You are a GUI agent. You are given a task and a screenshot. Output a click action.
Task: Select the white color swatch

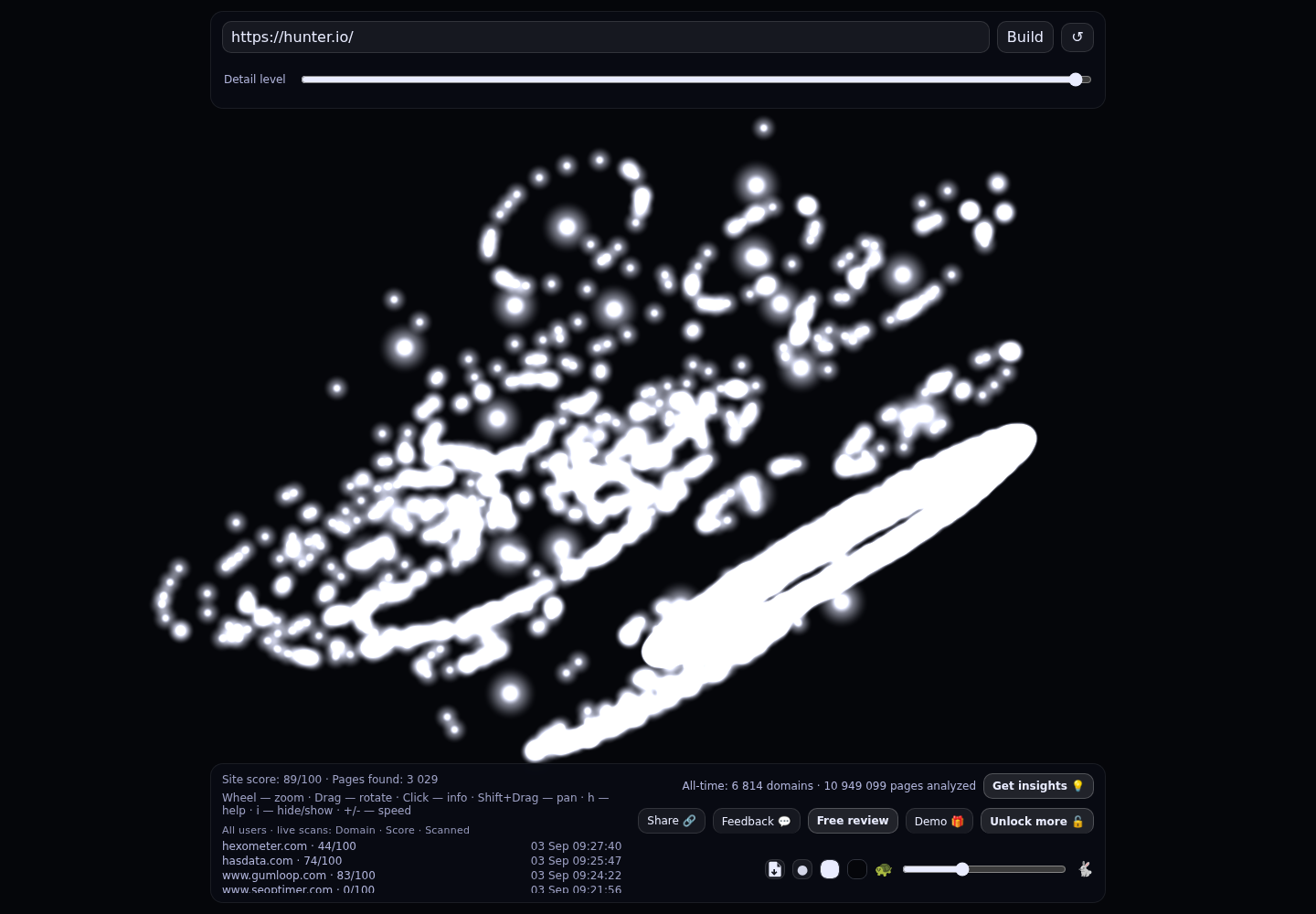pos(830,869)
